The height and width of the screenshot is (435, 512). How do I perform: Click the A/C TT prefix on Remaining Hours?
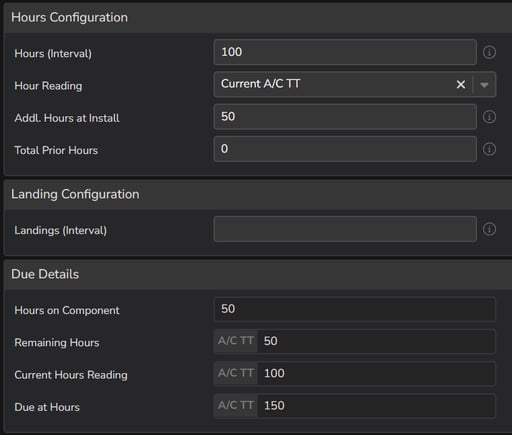click(236, 341)
